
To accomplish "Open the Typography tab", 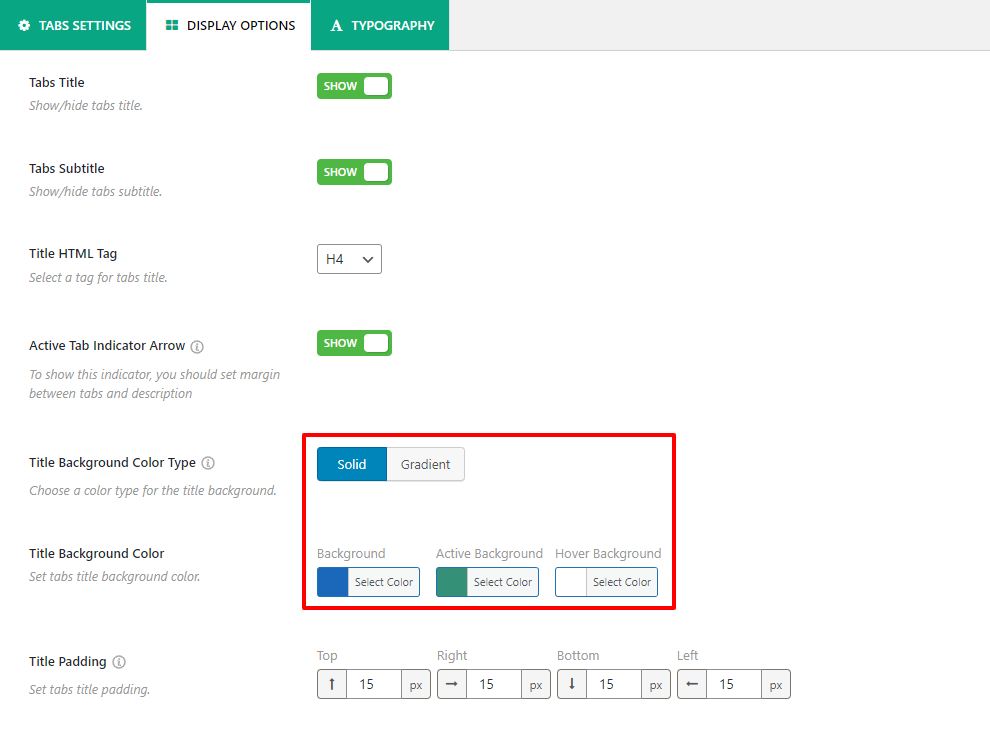I will [x=381, y=25].
